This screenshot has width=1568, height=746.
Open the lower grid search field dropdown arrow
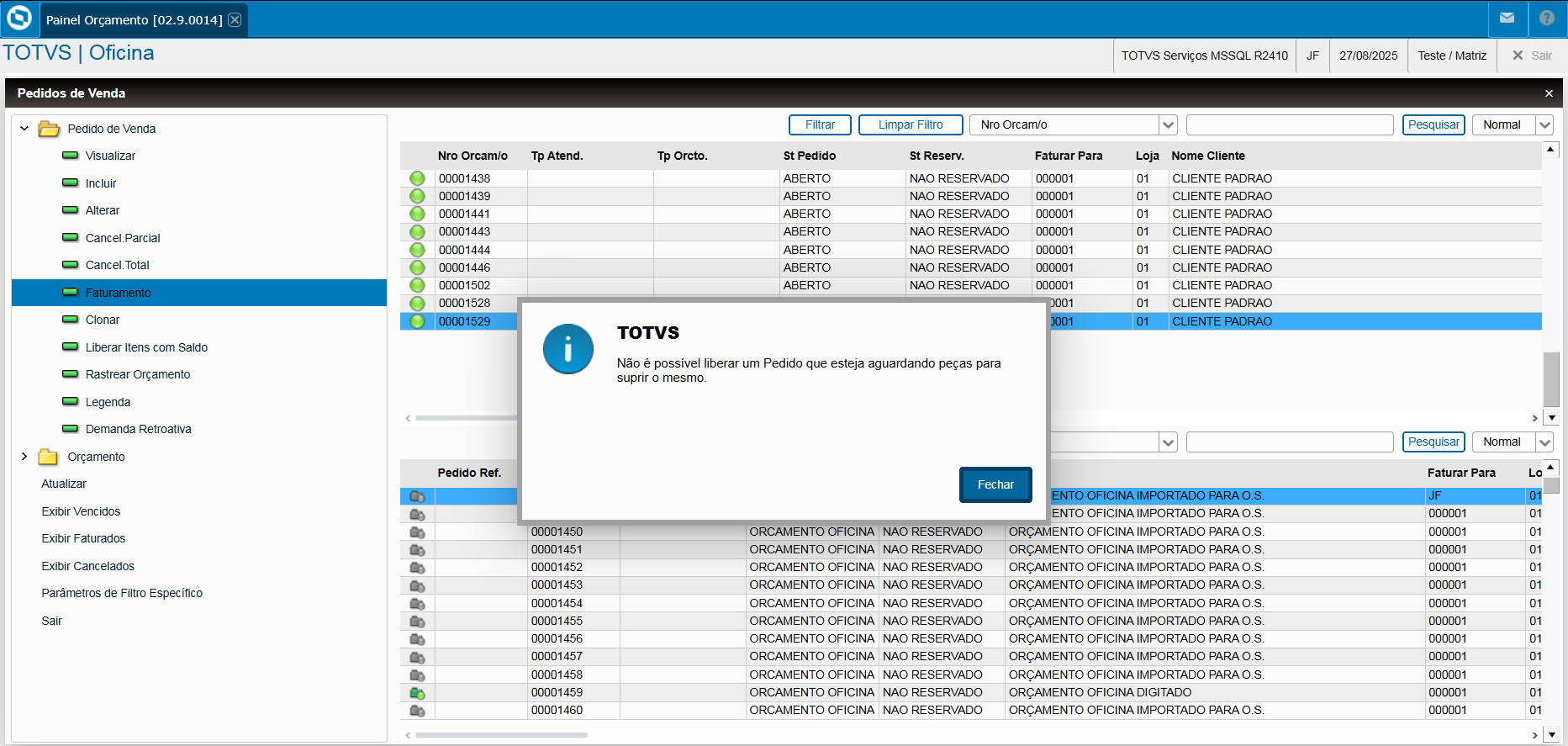[1168, 442]
